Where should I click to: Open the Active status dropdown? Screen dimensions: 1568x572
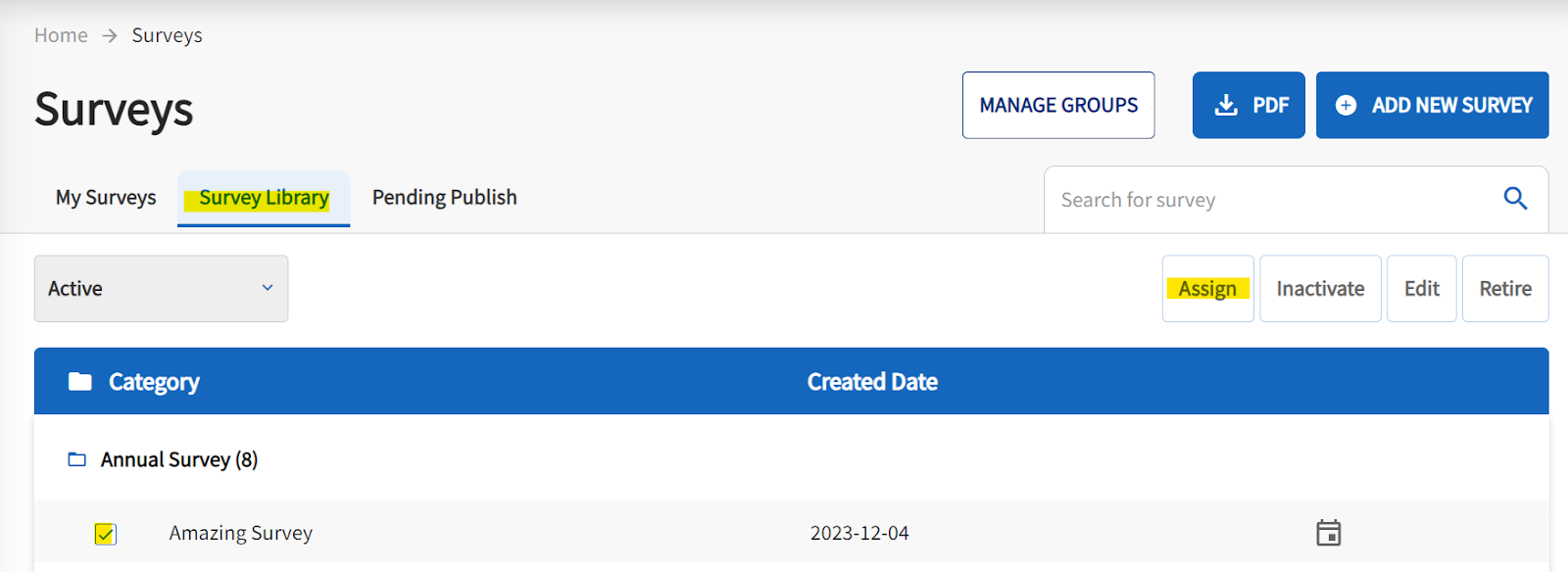tap(161, 289)
